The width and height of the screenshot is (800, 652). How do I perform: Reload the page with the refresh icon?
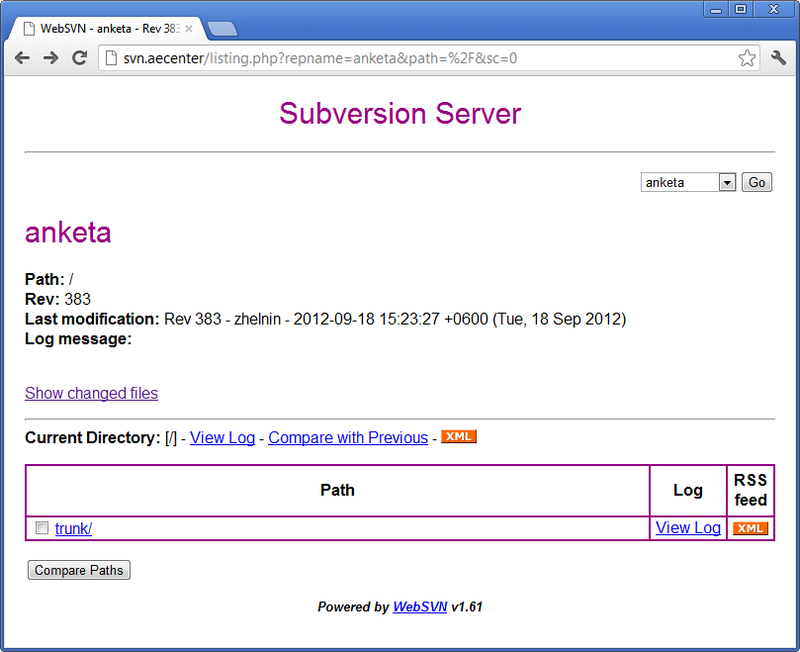[79, 58]
